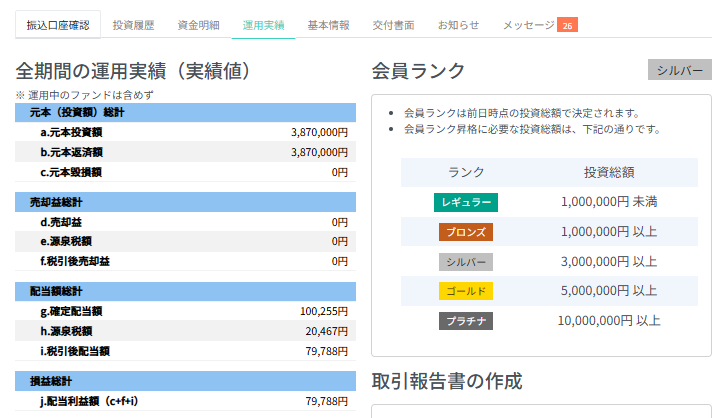Image resolution: width=722 pixels, height=418 pixels.
Task: Click the dark プラチナ rank label
Action: 466,321
